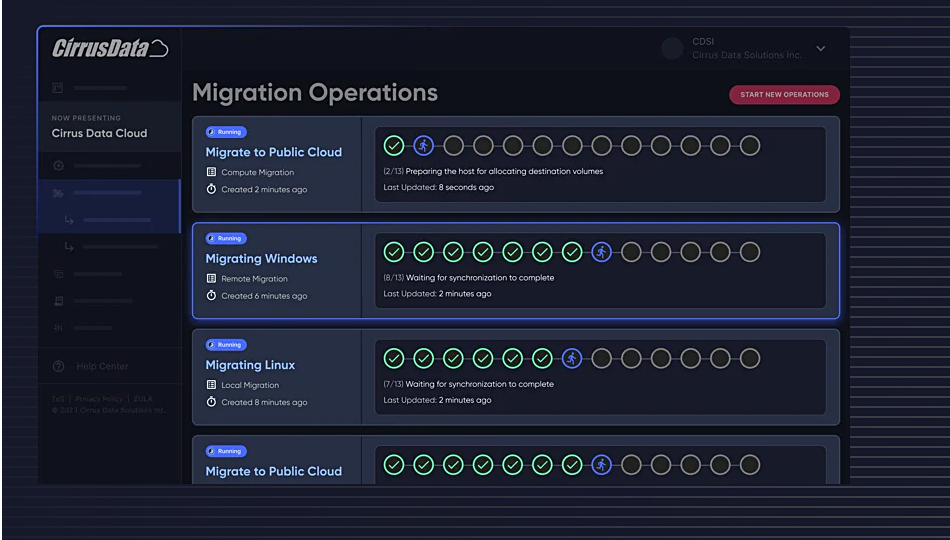Select last pending step in Migrating Linux
The height and width of the screenshot is (540, 950).
click(x=750, y=359)
